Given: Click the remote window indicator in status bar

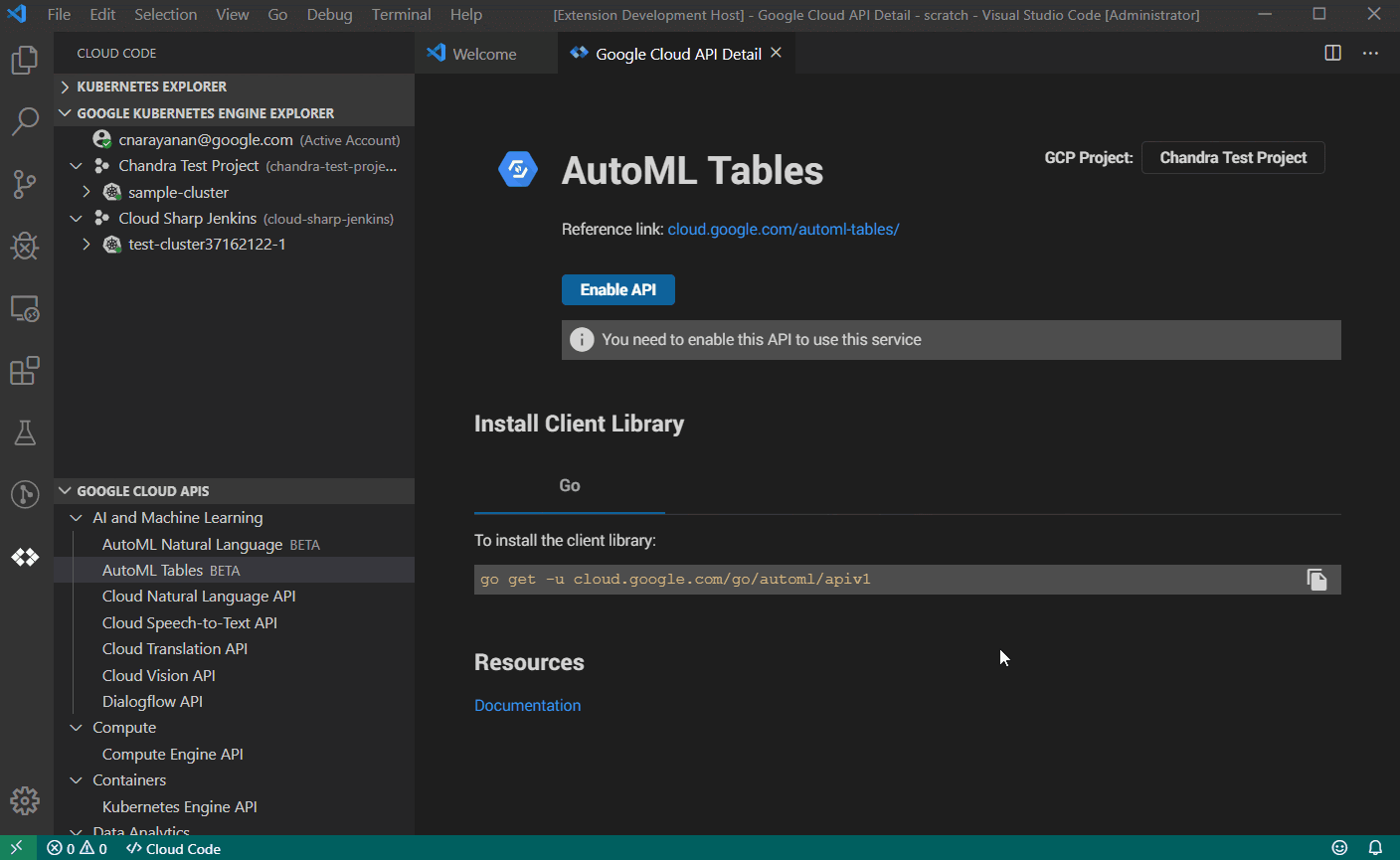Looking at the screenshot, I should point(17,848).
